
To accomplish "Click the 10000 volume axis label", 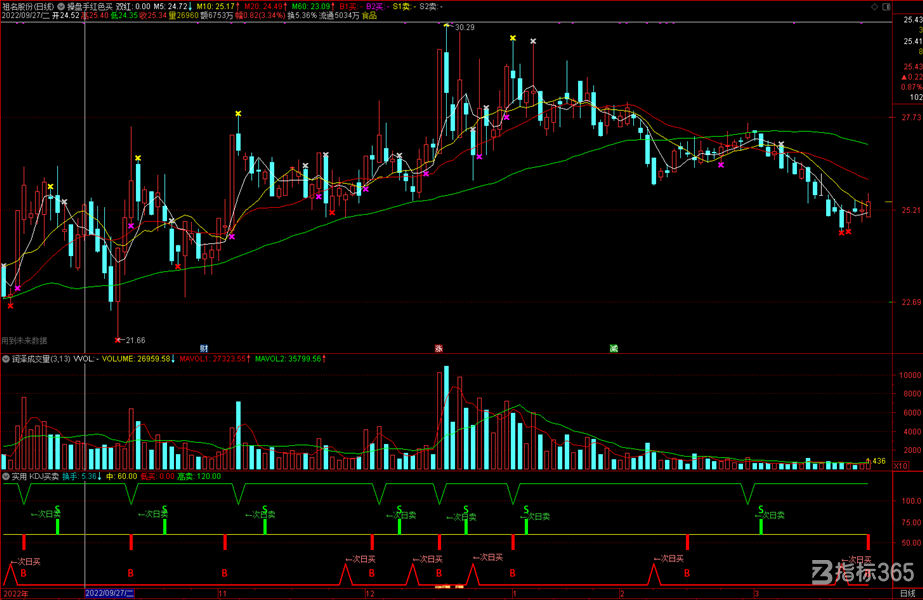I will [910, 375].
